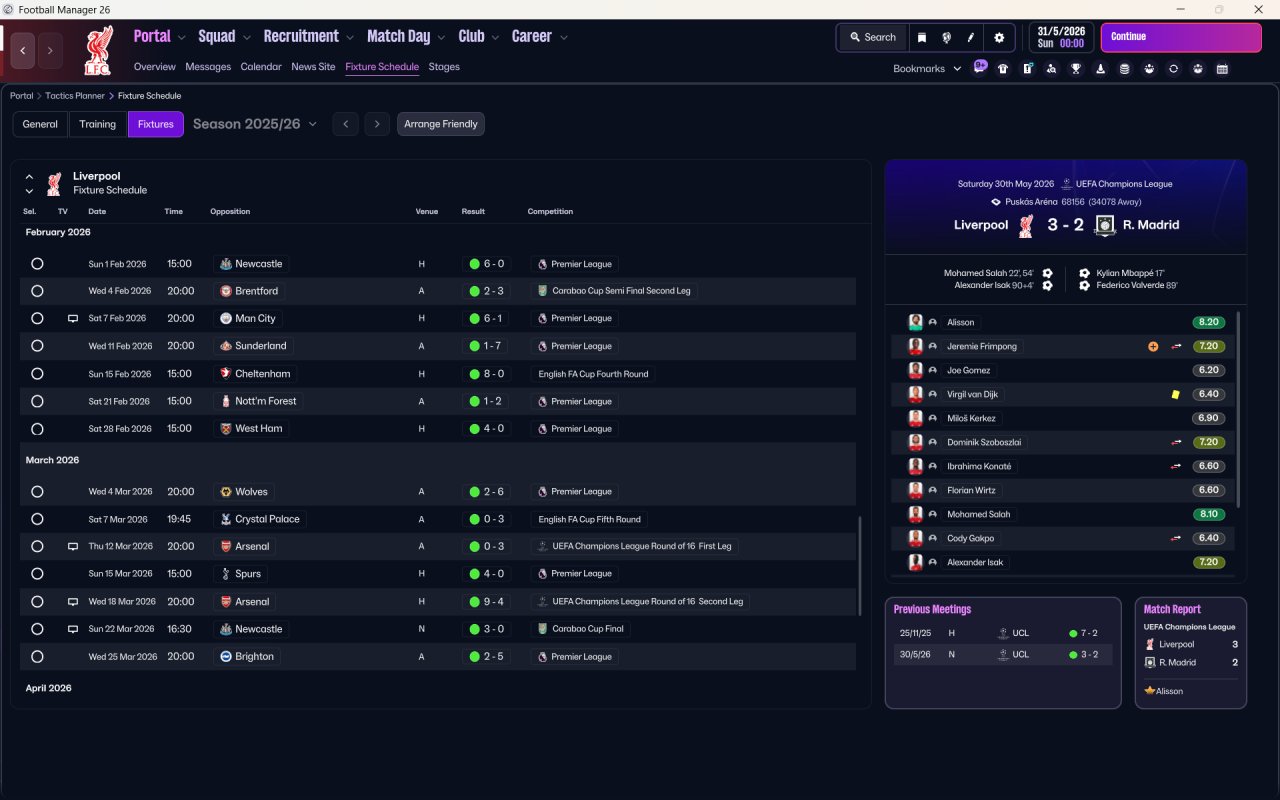
Task: Open the Stages tab
Action: coord(444,67)
